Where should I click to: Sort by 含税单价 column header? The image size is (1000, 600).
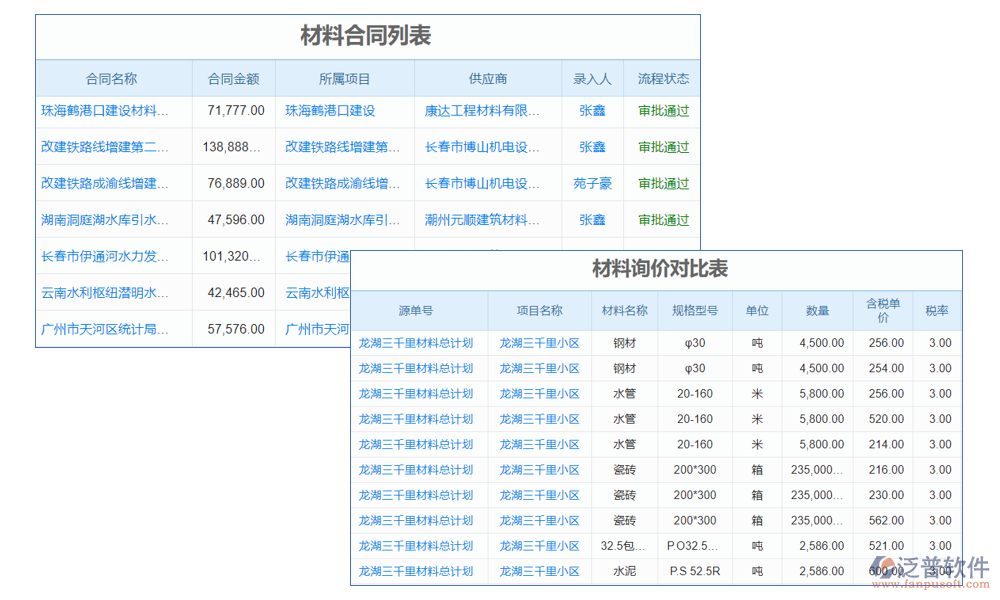tap(881, 310)
